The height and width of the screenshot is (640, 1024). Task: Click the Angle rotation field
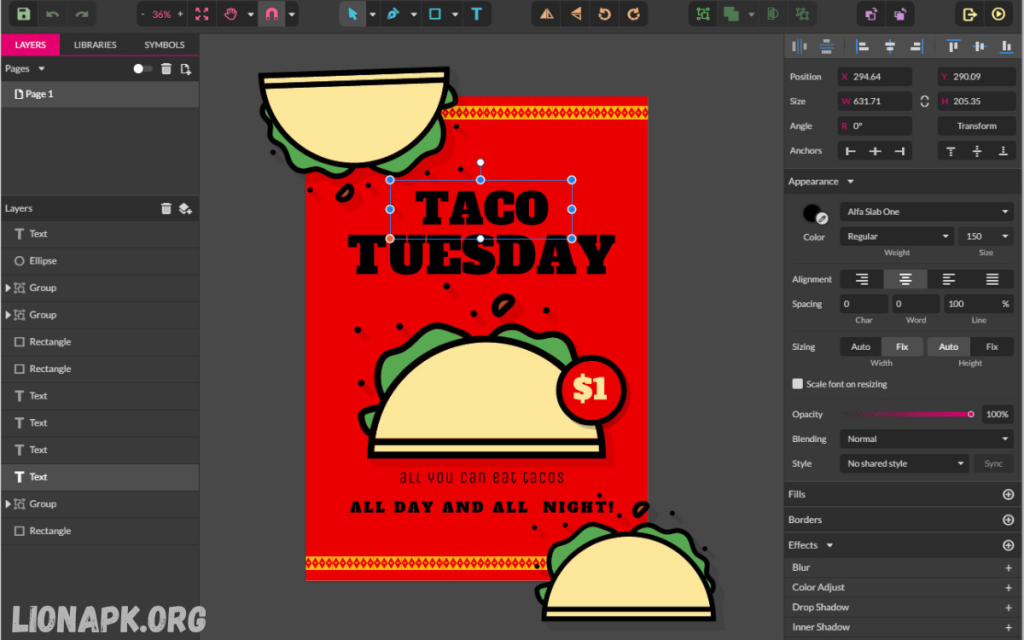point(875,126)
